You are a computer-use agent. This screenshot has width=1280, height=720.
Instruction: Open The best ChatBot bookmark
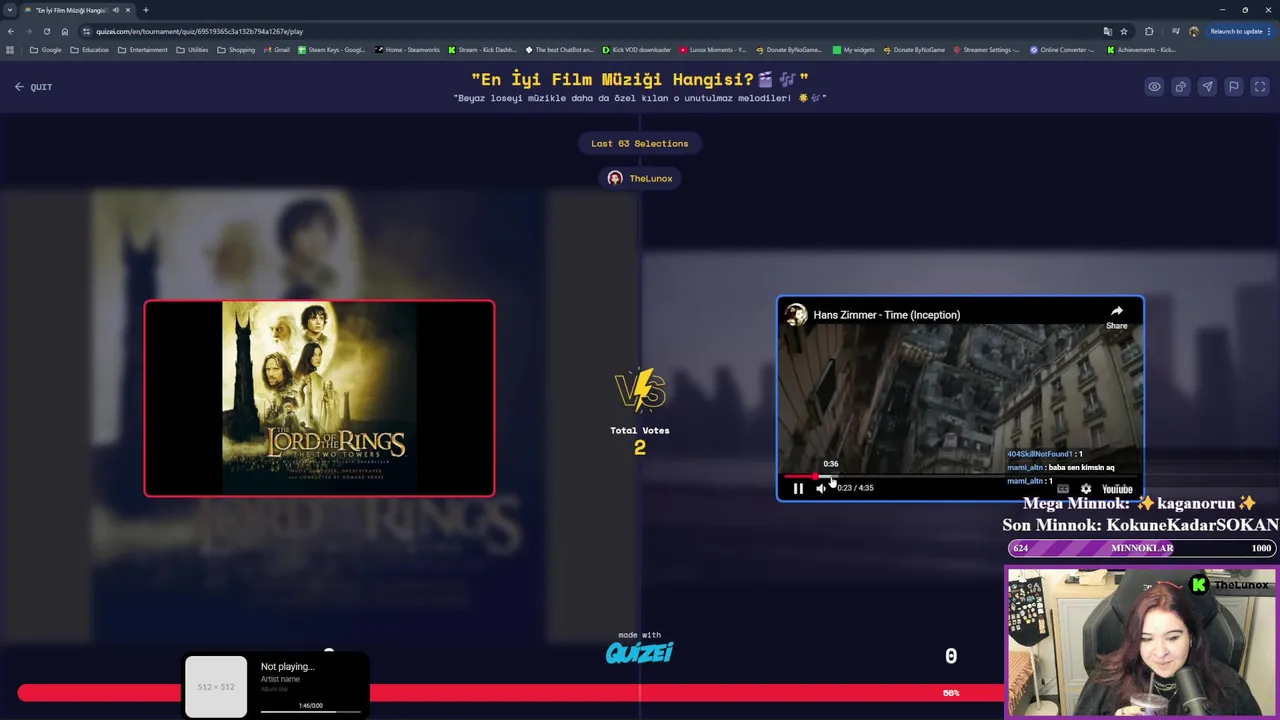[559, 50]
